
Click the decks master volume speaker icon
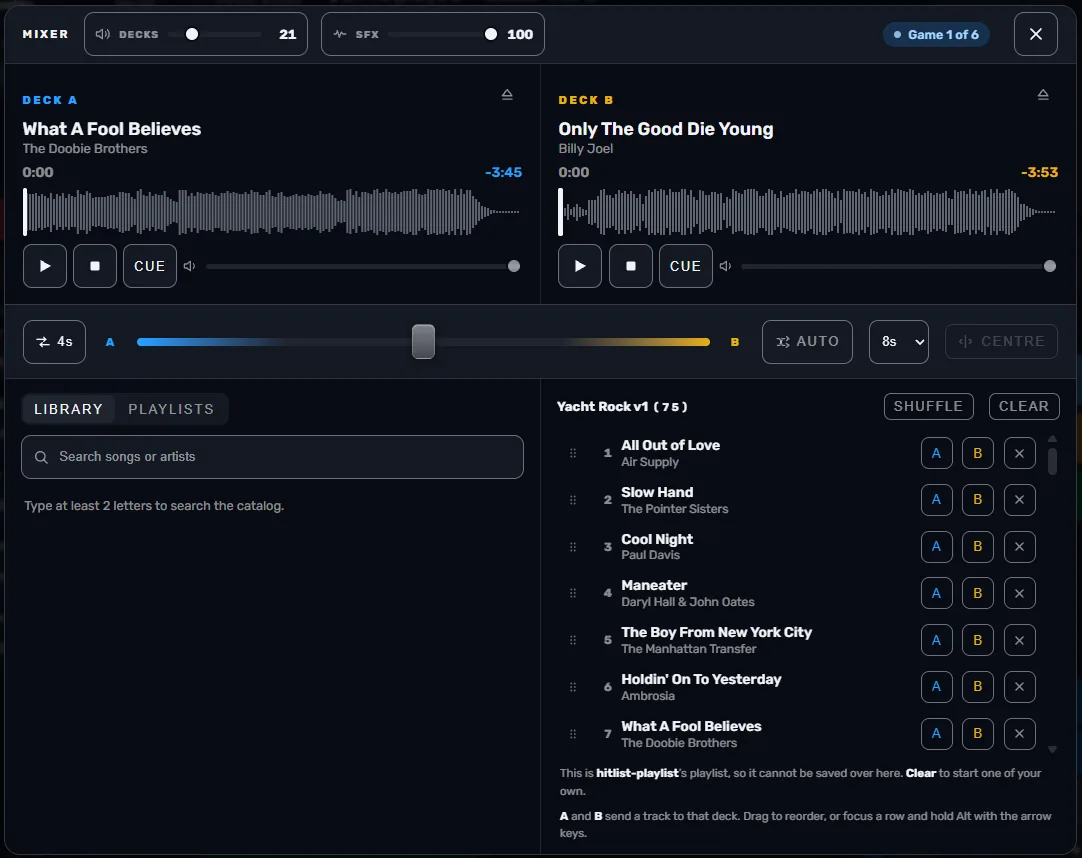pos(103,34)
